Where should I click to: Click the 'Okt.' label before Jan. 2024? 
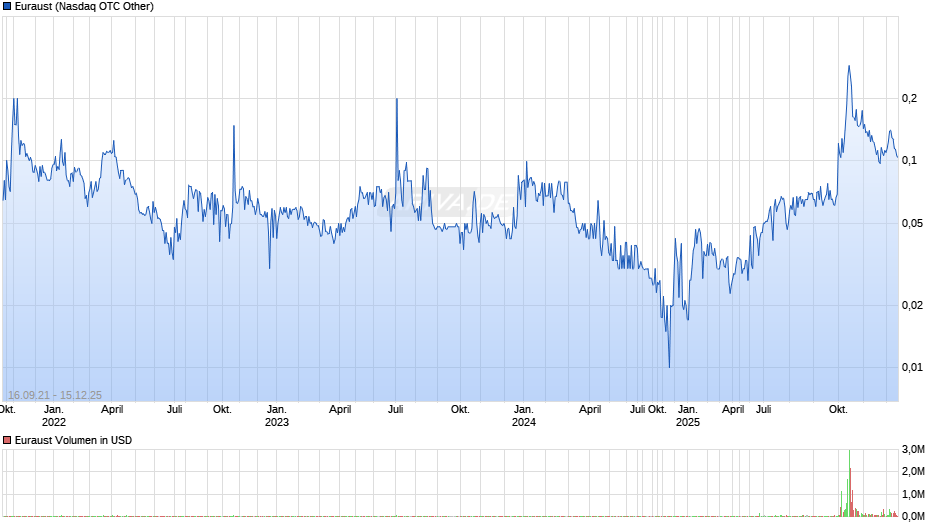[460, 410]
